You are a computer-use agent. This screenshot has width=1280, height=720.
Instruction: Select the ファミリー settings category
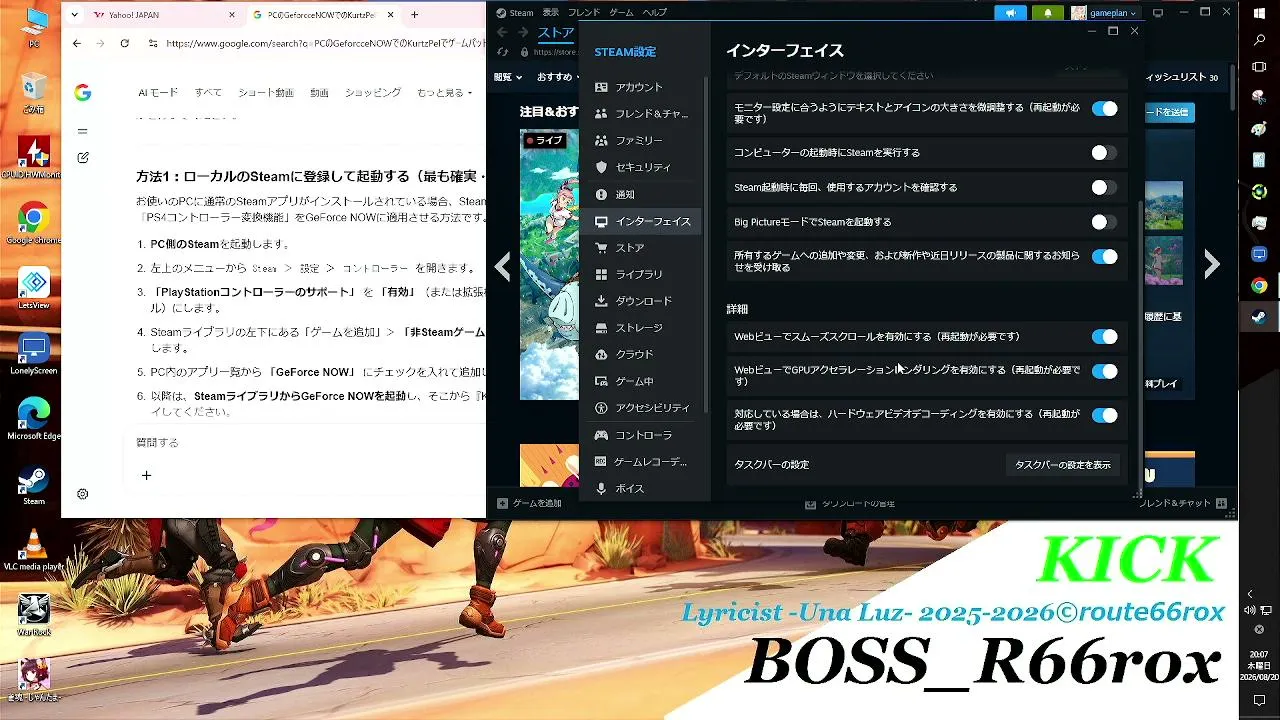pyautogui.click(x=640, y=141)
